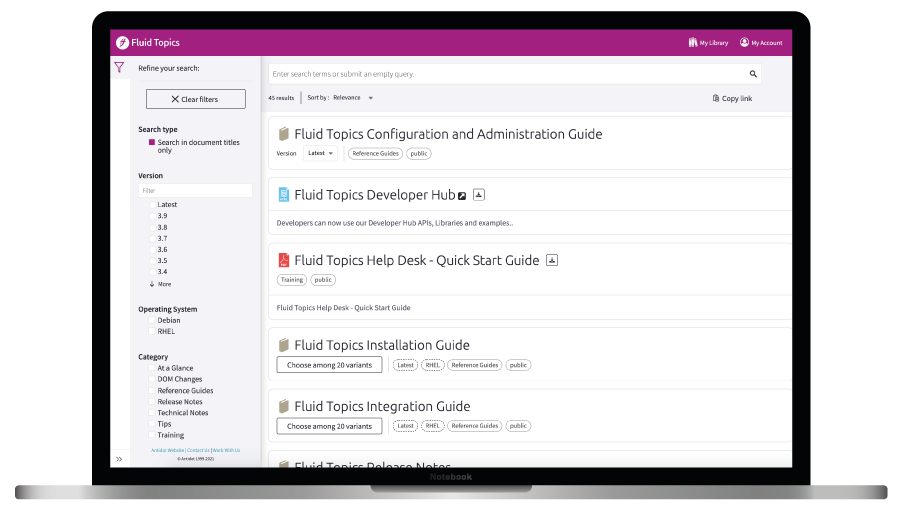Toggle Search in document titles only
This screenshot has height=509, width=908.
click(x=152, y=142)
